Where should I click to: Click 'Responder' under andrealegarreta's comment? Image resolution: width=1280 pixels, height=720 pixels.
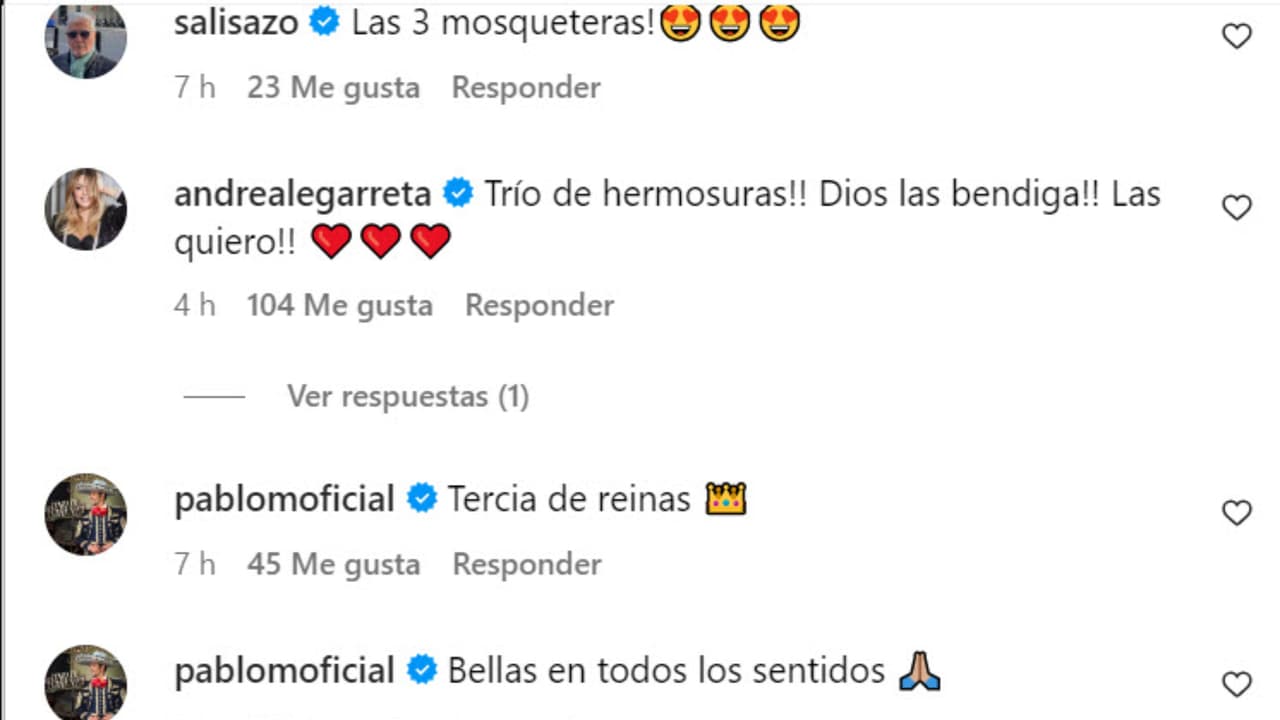point(539,305)
